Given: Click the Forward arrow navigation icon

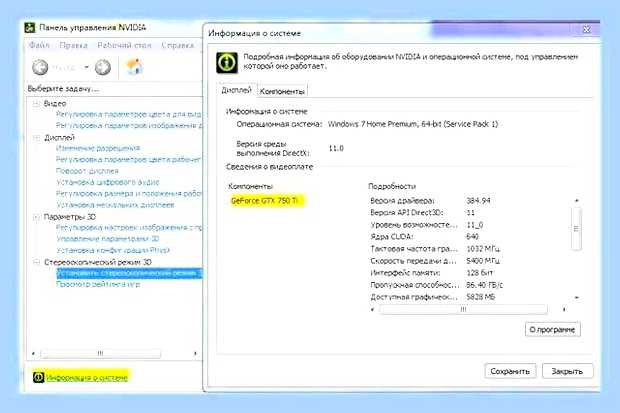Looking at the screenshot, I should coord(103,67).
